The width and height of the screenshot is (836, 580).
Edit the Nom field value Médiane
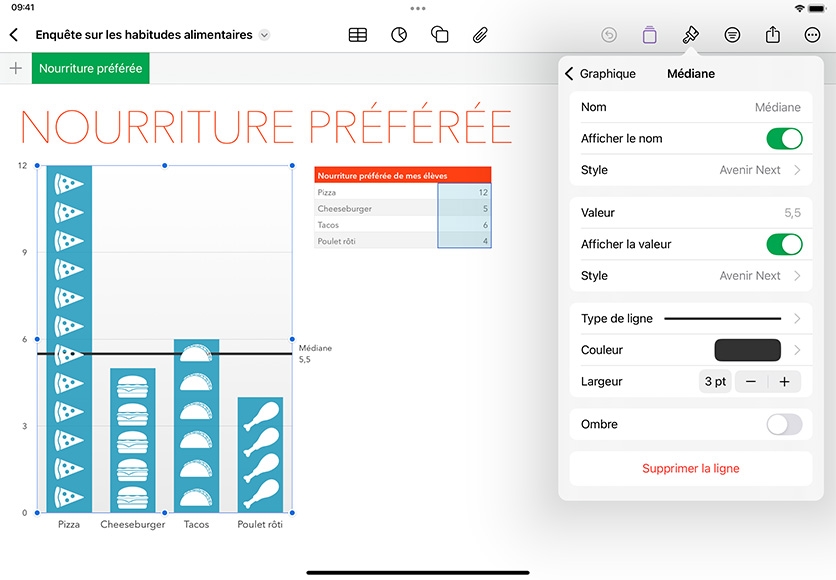coord(777,107)
